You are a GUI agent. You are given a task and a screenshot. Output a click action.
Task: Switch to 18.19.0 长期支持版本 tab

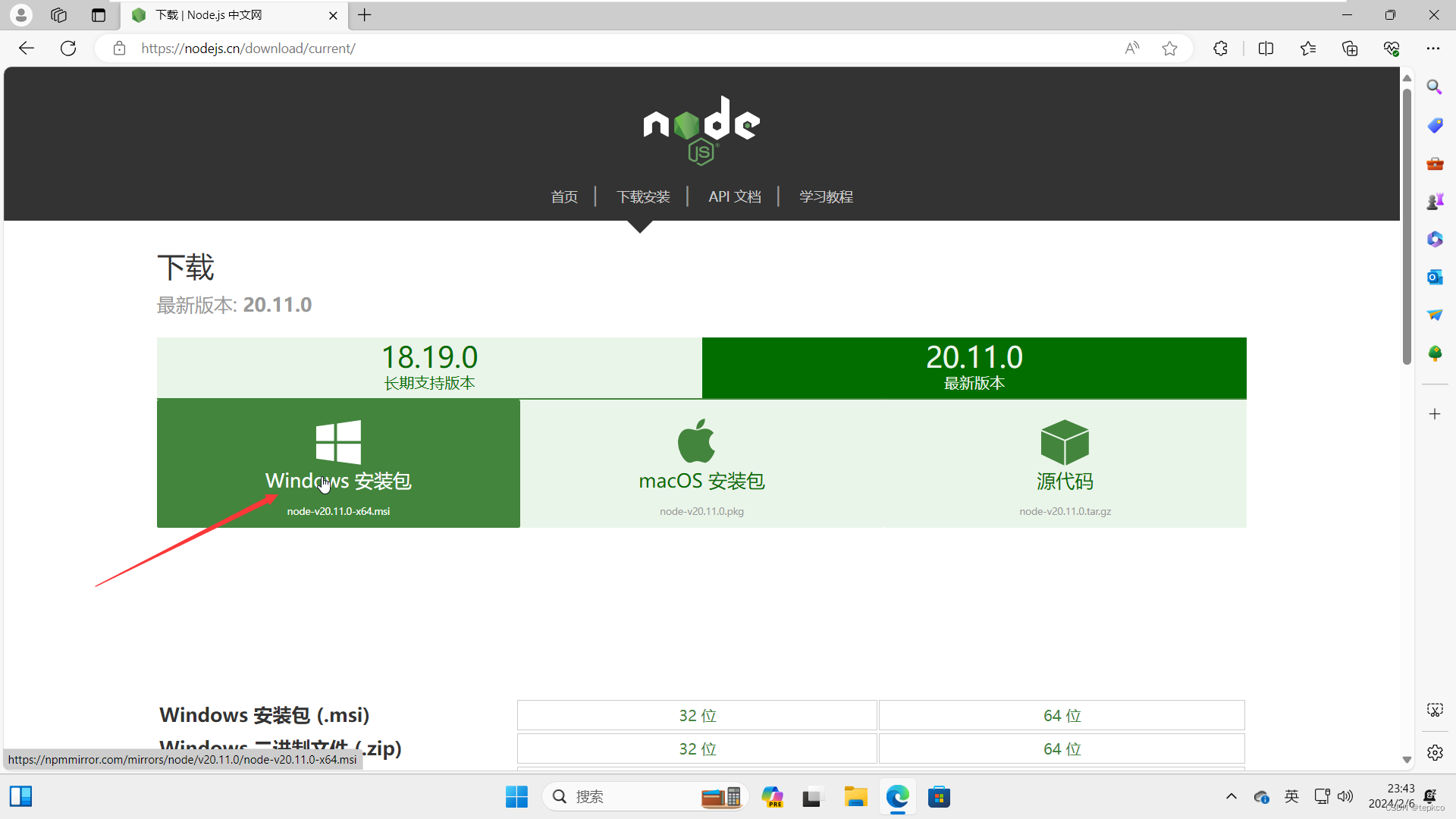coord(429,368)
